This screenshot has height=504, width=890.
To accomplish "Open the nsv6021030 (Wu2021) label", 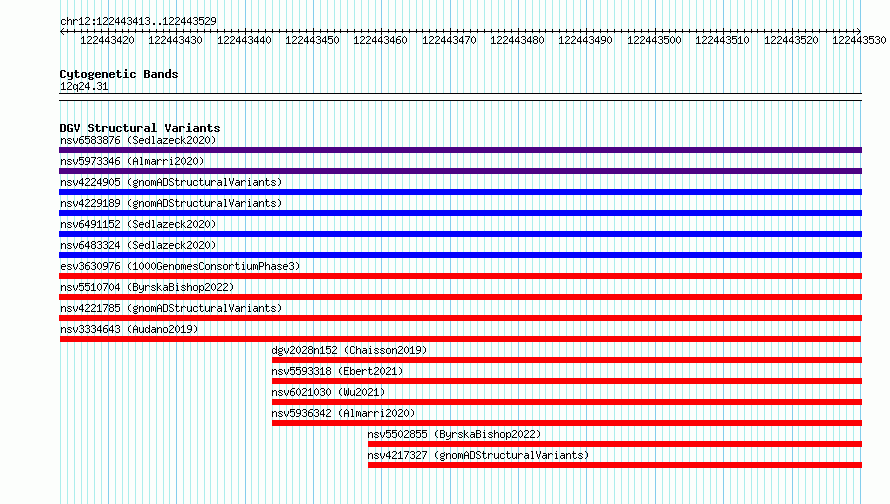I will click(328, 392).
